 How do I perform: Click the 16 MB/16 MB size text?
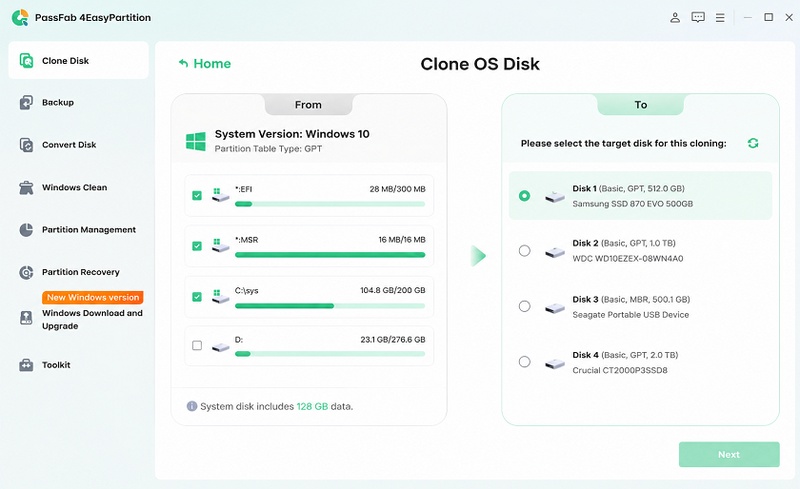pyautogui.click(x=402, y=239)
